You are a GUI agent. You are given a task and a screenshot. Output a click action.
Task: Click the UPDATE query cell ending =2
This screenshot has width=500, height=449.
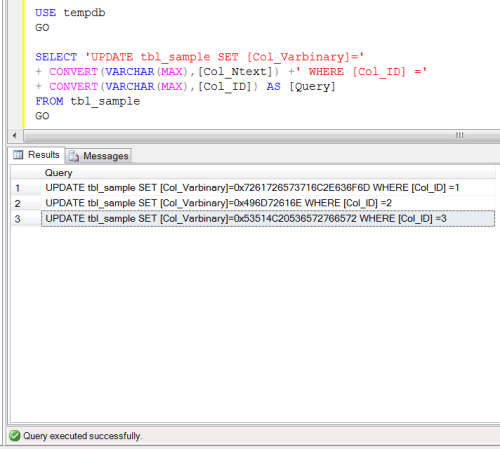click(268, 203)
